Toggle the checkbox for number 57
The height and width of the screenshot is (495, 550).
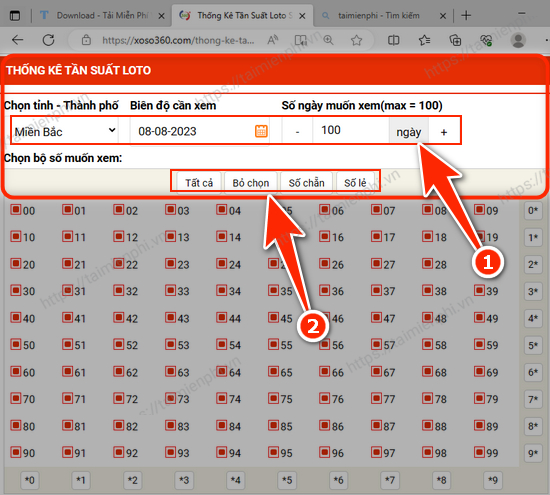(x=376, y=344)
